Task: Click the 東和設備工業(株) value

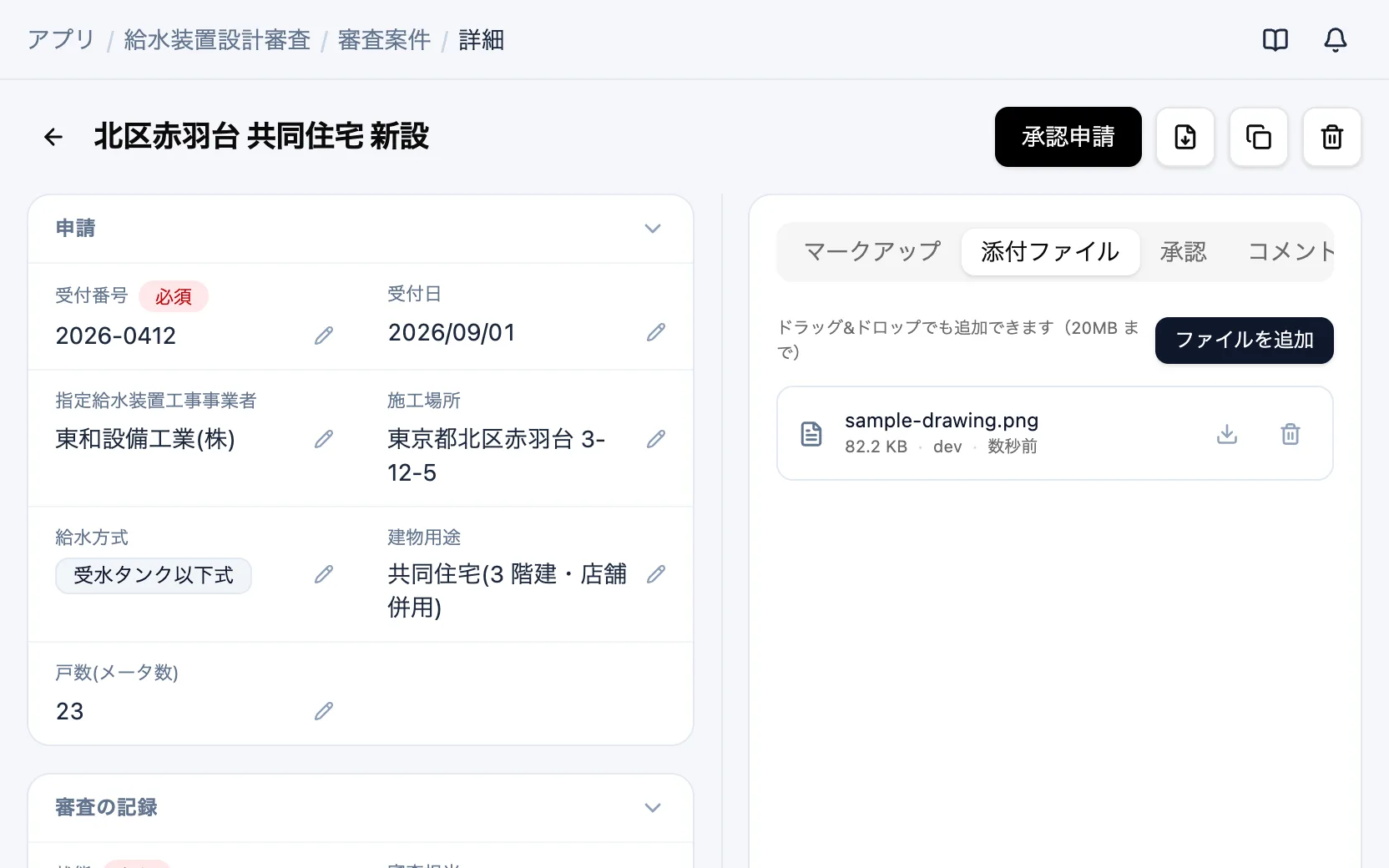Action: (145, 439)
